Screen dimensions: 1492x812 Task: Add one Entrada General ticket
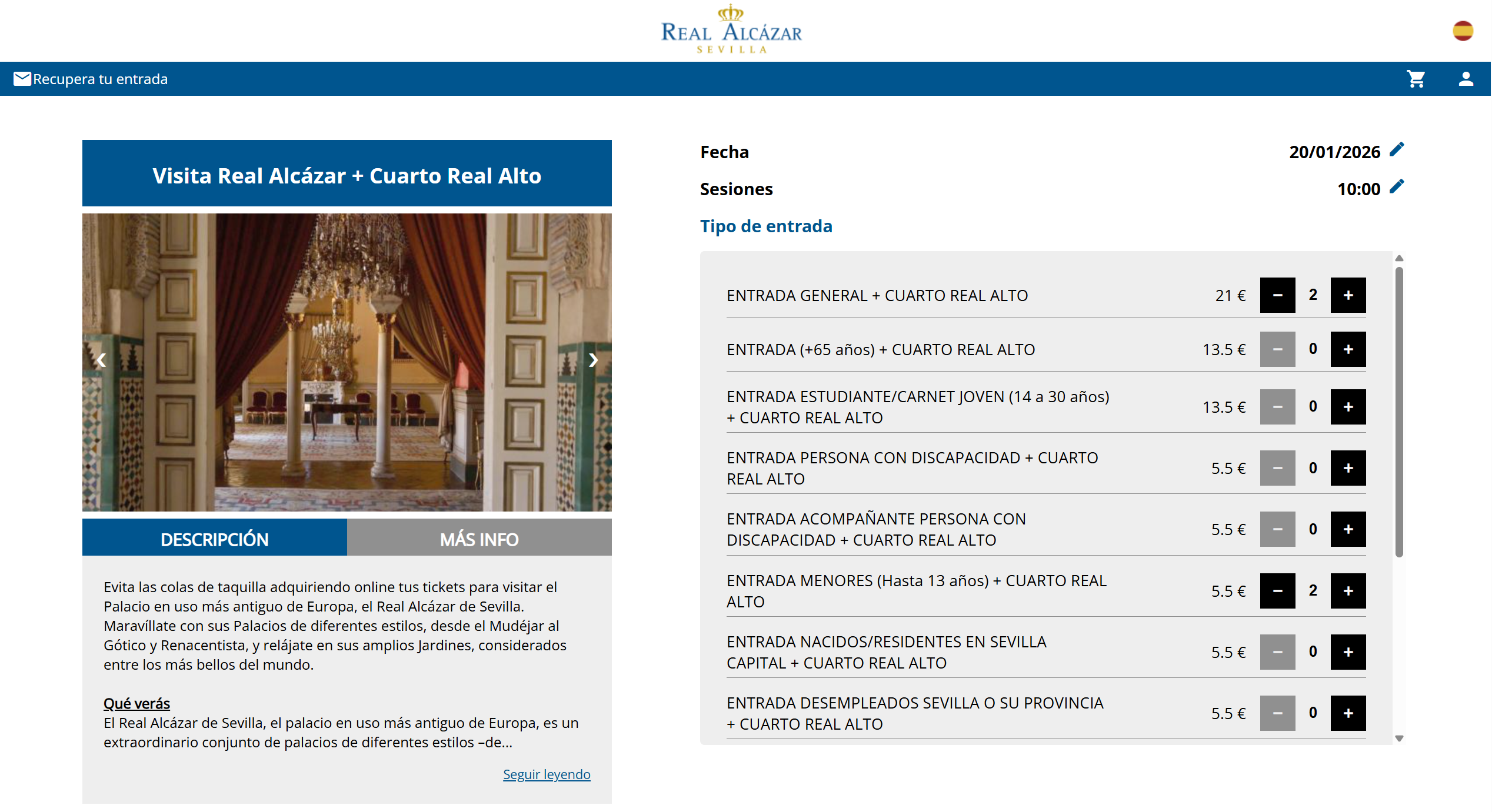click(1348, 295)
